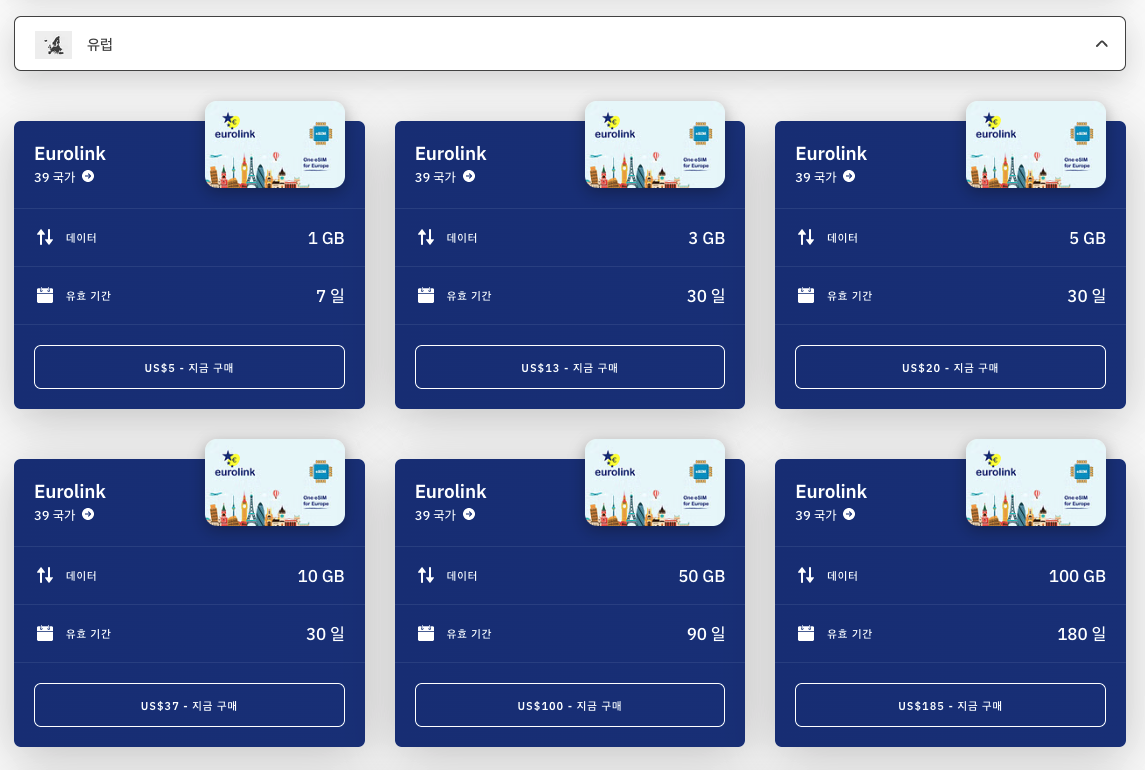
Task: Click the eurolink eSIM image on 100 GB card
Action: (1035, 483)
